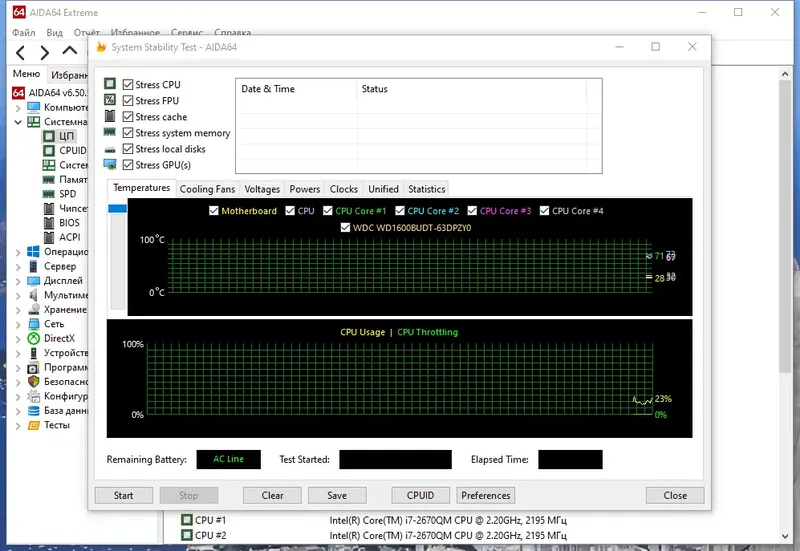The height and width of the screenshot is (551, 800).
Task: Toggle Stress local disks checkbox
Action: pyautogui.click(x=128, y=149)
